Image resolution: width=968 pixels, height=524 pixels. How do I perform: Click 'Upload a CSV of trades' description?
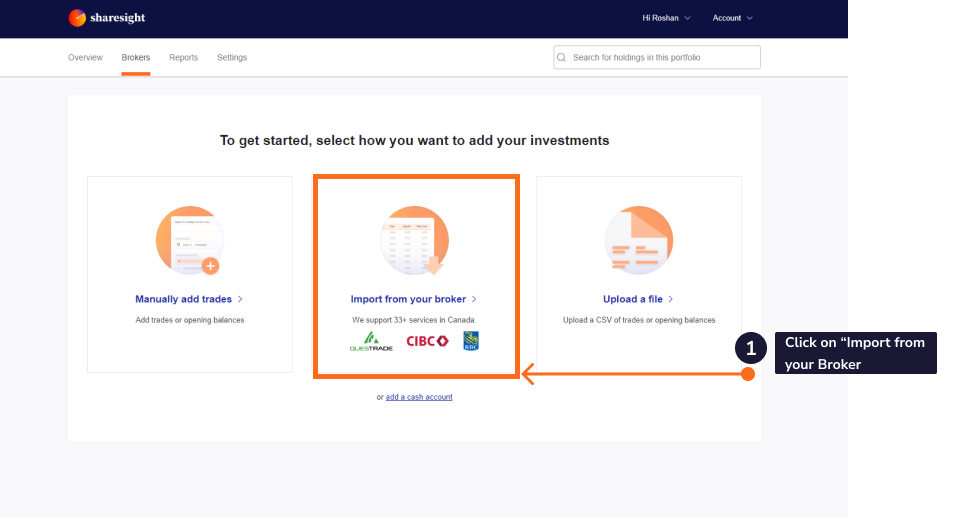pyautogui.click(x=639, y=320)
